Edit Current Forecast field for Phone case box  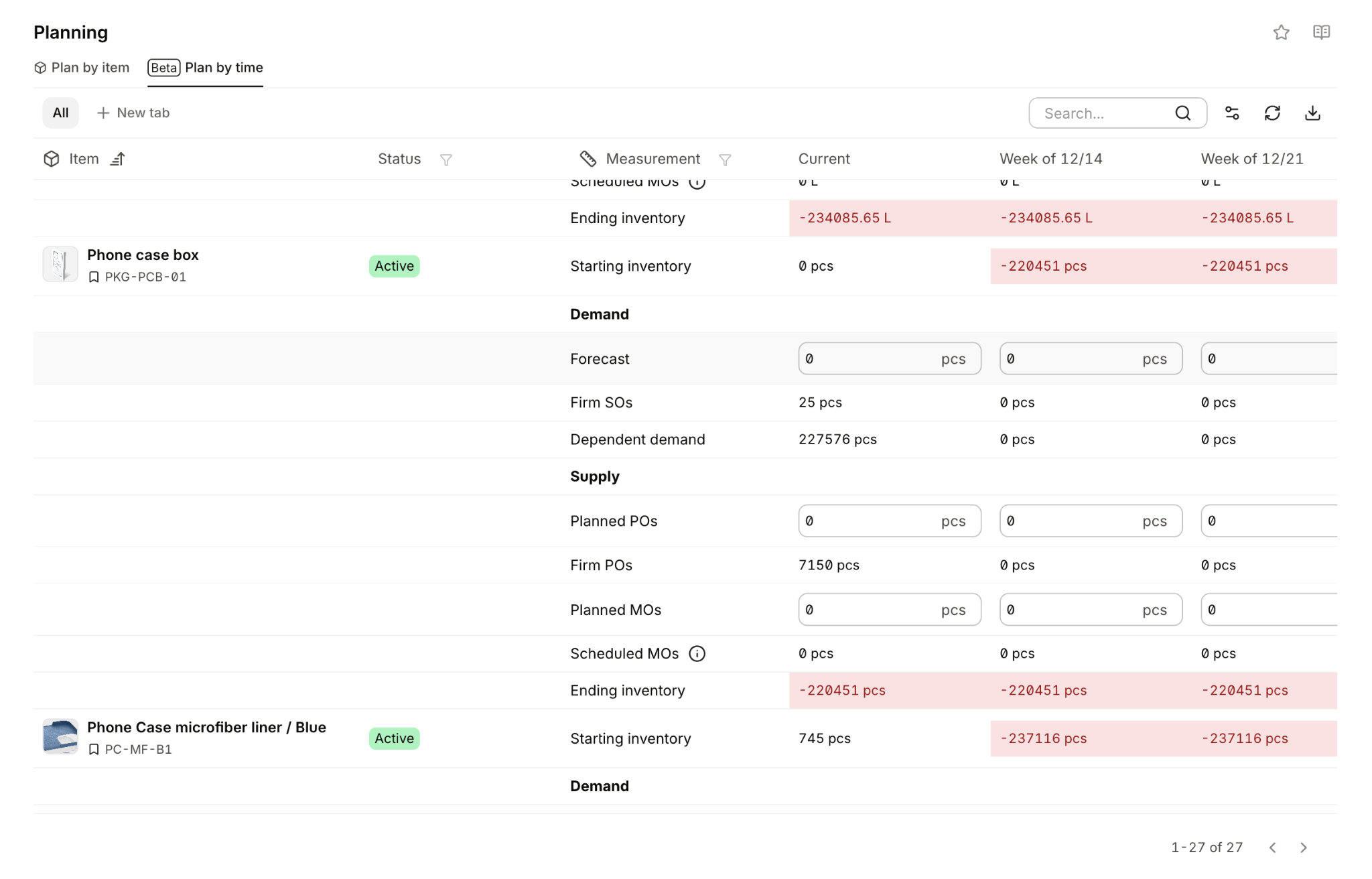point(889,358)
